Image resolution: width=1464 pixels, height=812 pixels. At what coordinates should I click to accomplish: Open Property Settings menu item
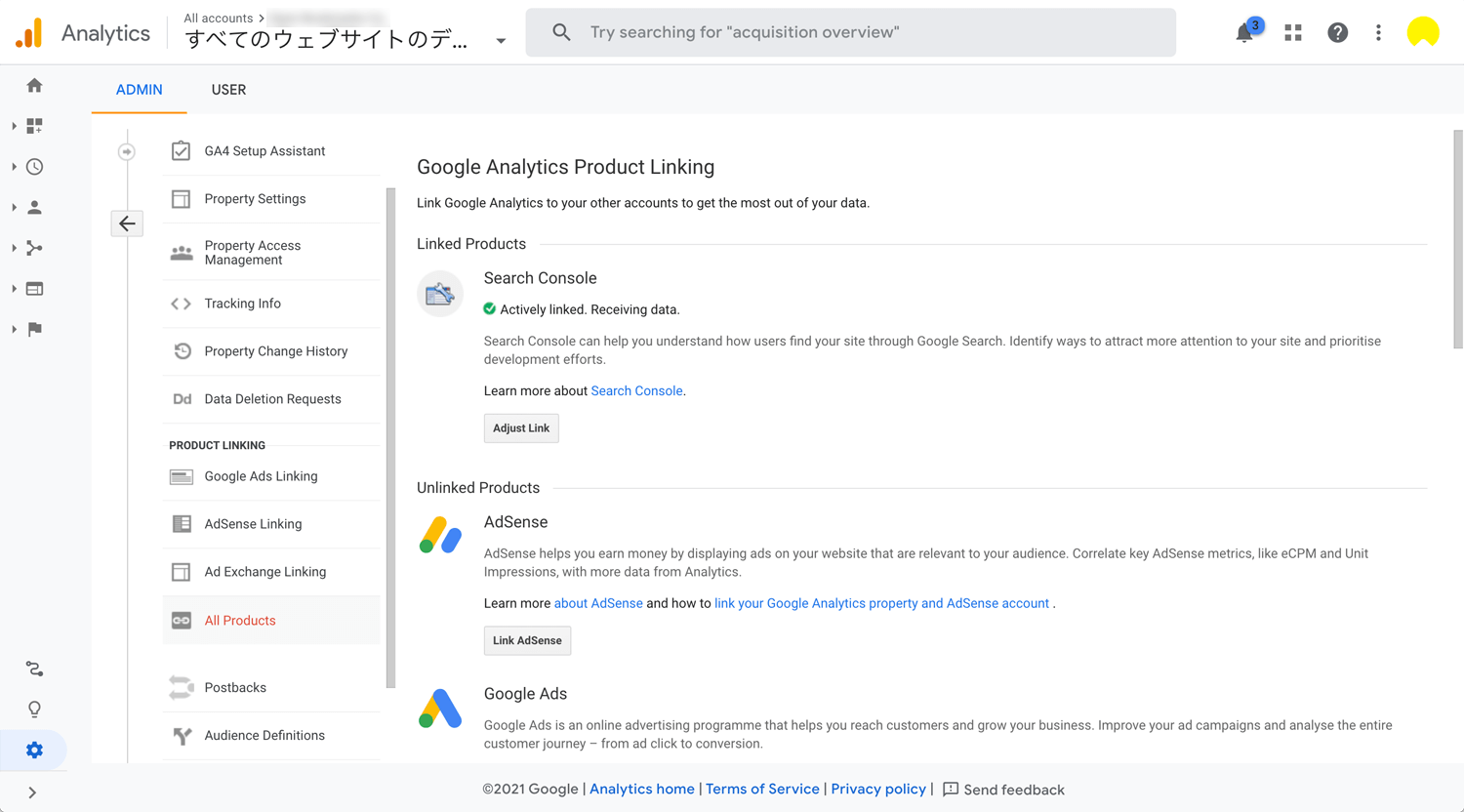pyautogui.click(x=271, y=199)
